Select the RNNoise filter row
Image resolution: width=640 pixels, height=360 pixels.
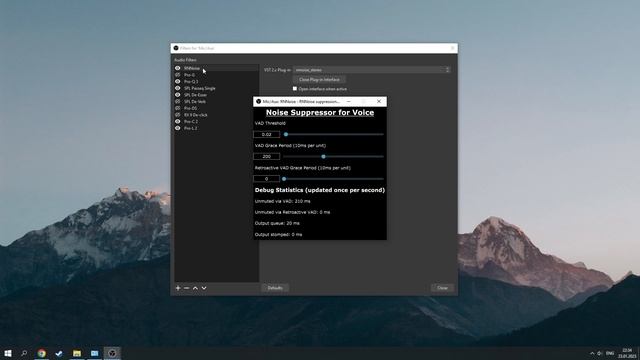coord(217,68)
